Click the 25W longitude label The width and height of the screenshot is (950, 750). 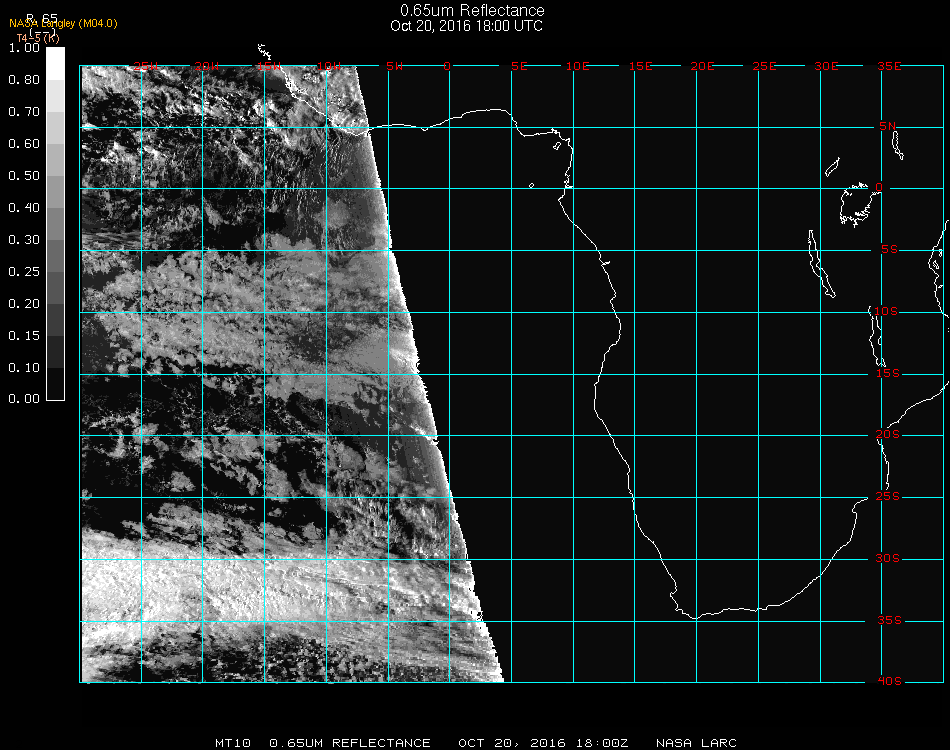(x=145, y=66)
